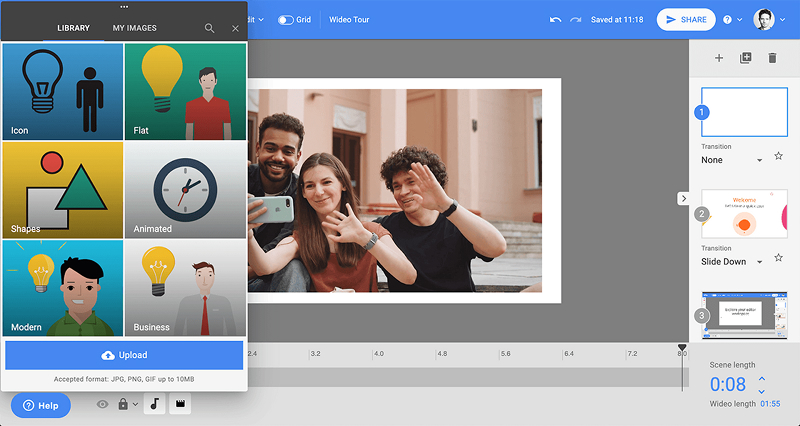This screenshot has width=800, height=426.
Task: Open the music note audio track
Action: (154, 405)
